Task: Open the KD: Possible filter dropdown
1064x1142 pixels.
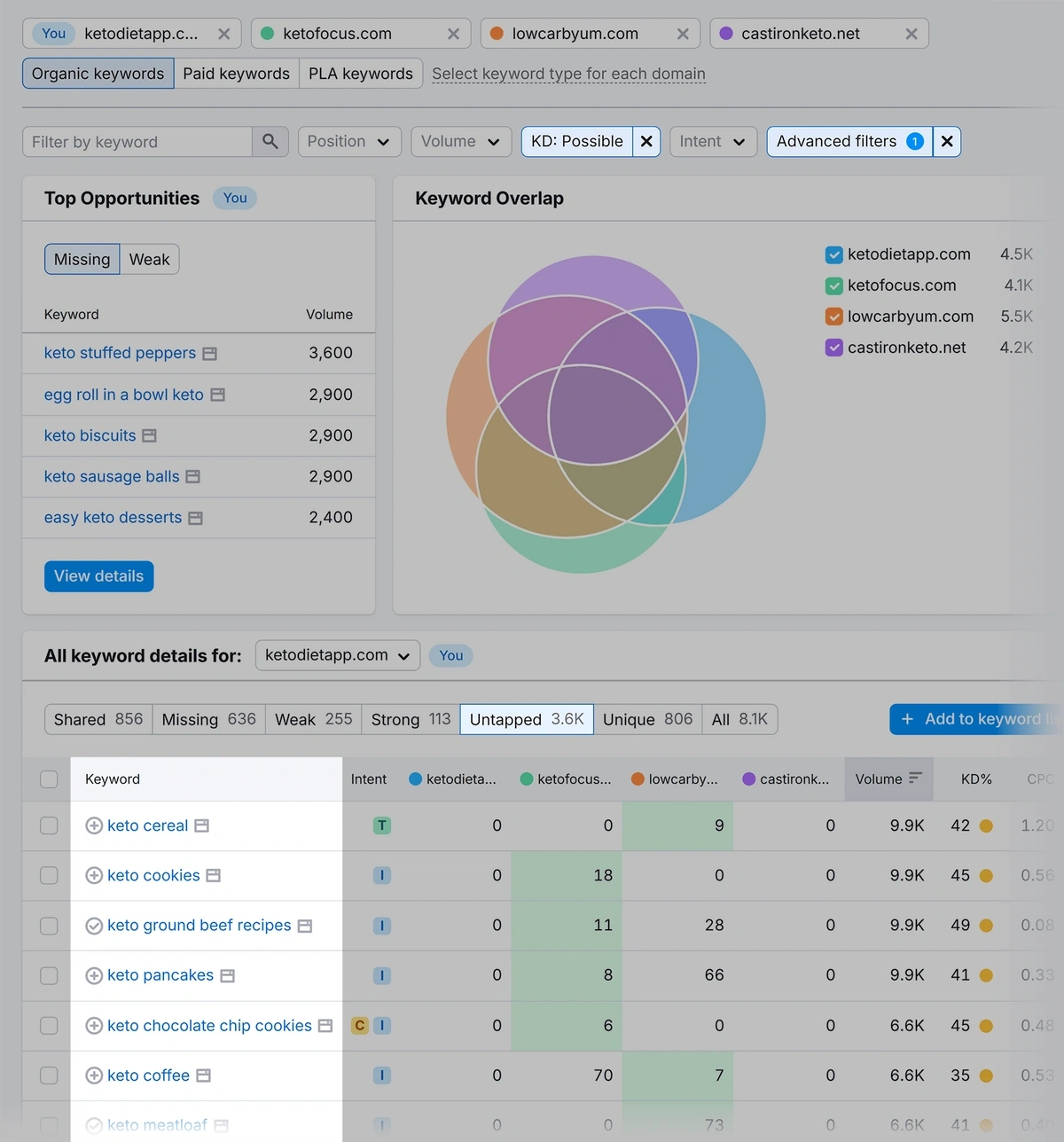Action: coord(577,142)
